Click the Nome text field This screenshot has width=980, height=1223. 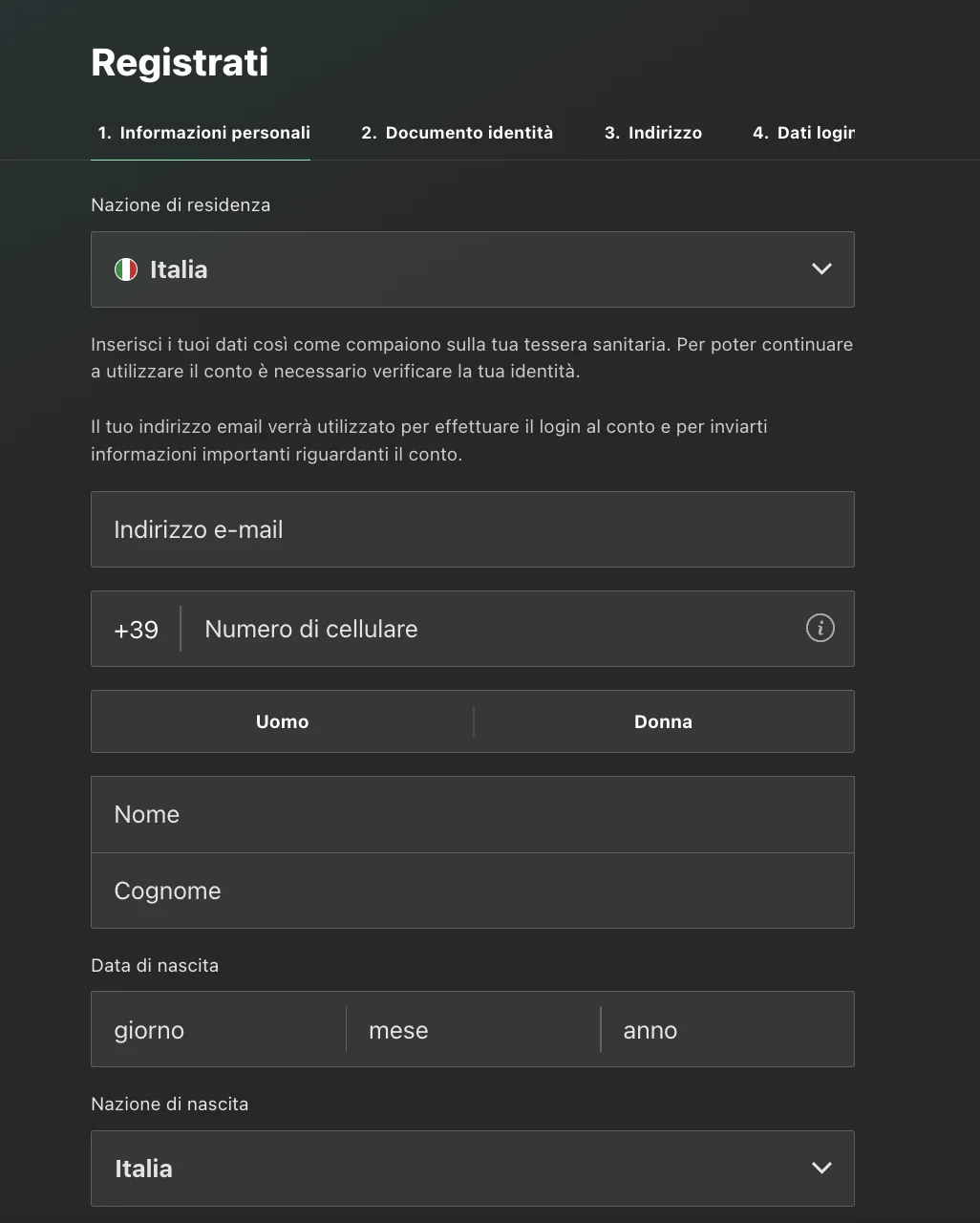pyautogui.click(x=472, y=814)
